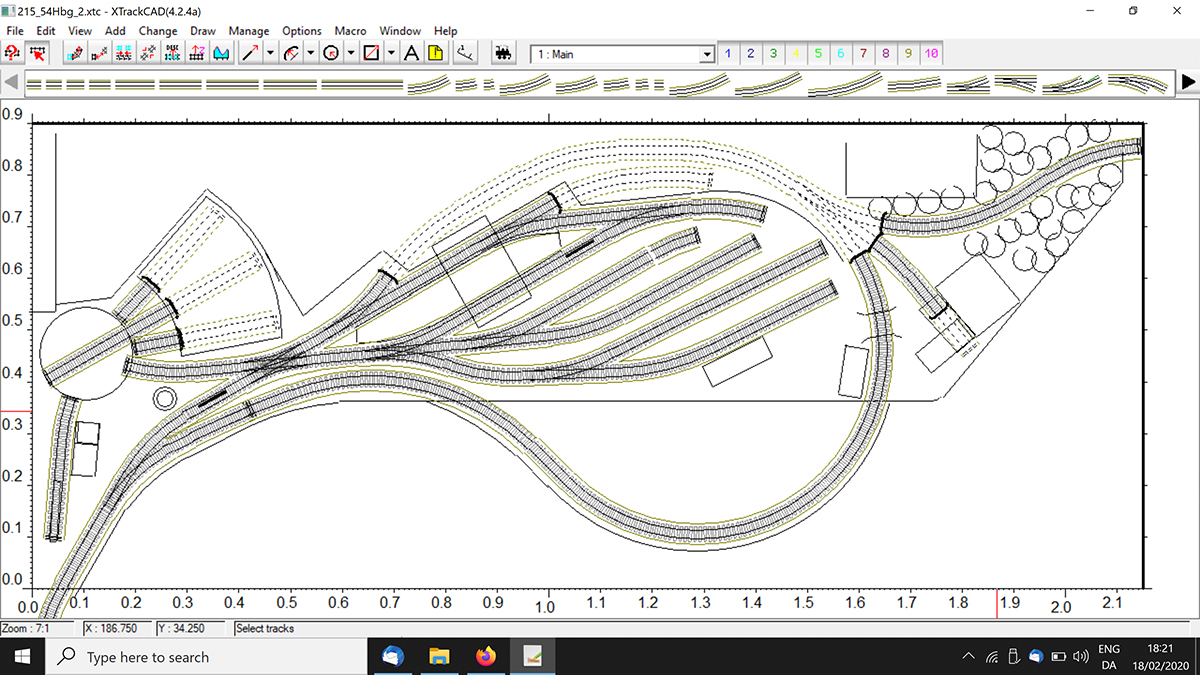The height and width of the screenshot is (675, 1200).
Task: Expand the straight line draw tool dropdown arrow
Action: pos(270,54)
